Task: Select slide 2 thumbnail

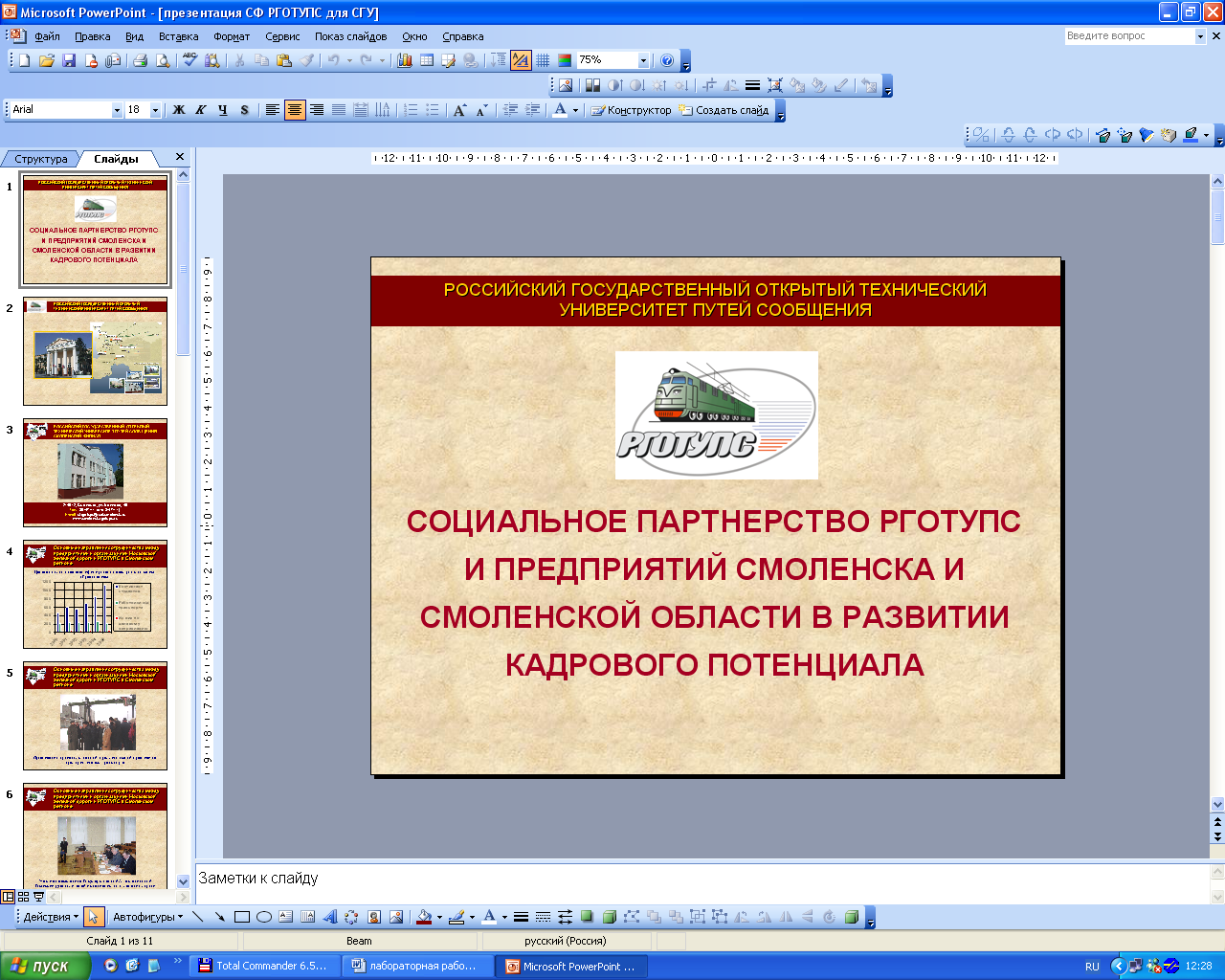Action: (95, 351)
